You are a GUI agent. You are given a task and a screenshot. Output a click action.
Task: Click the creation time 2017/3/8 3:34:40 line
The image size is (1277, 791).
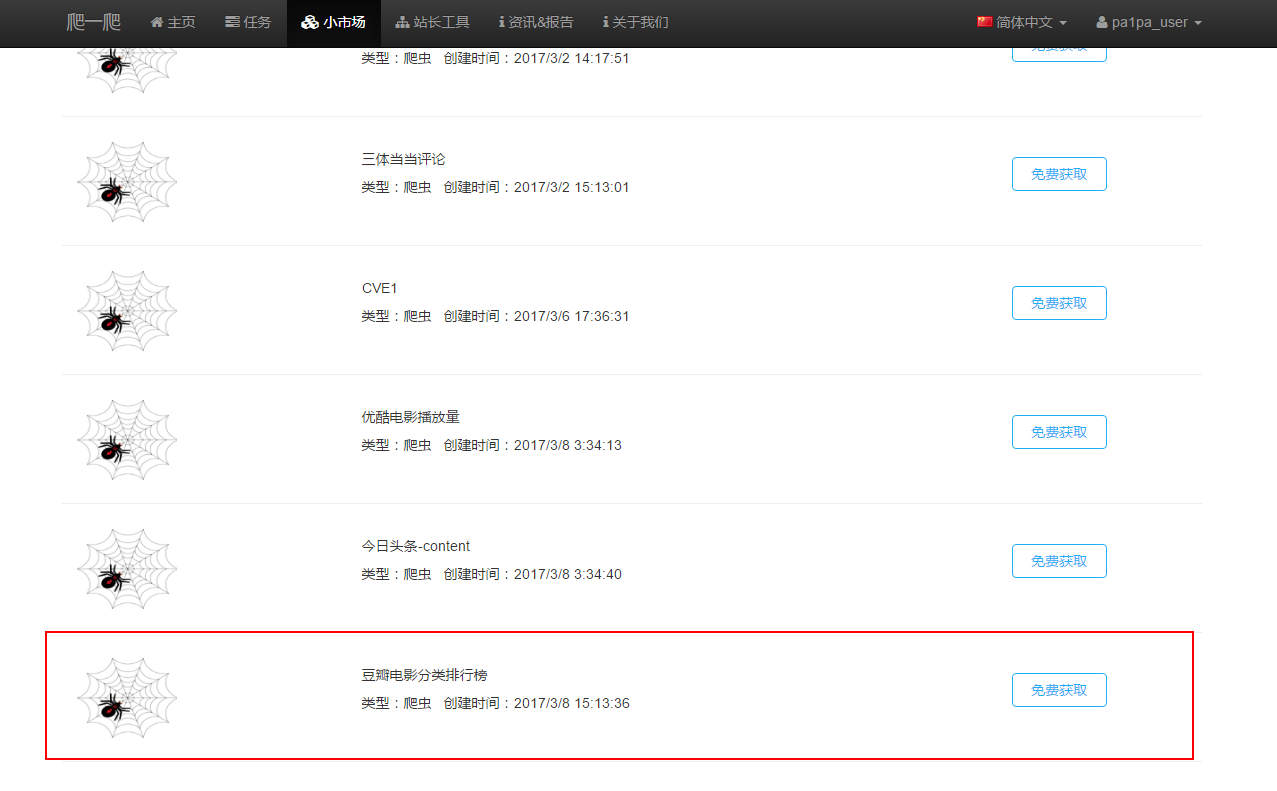tap(491, 574)
